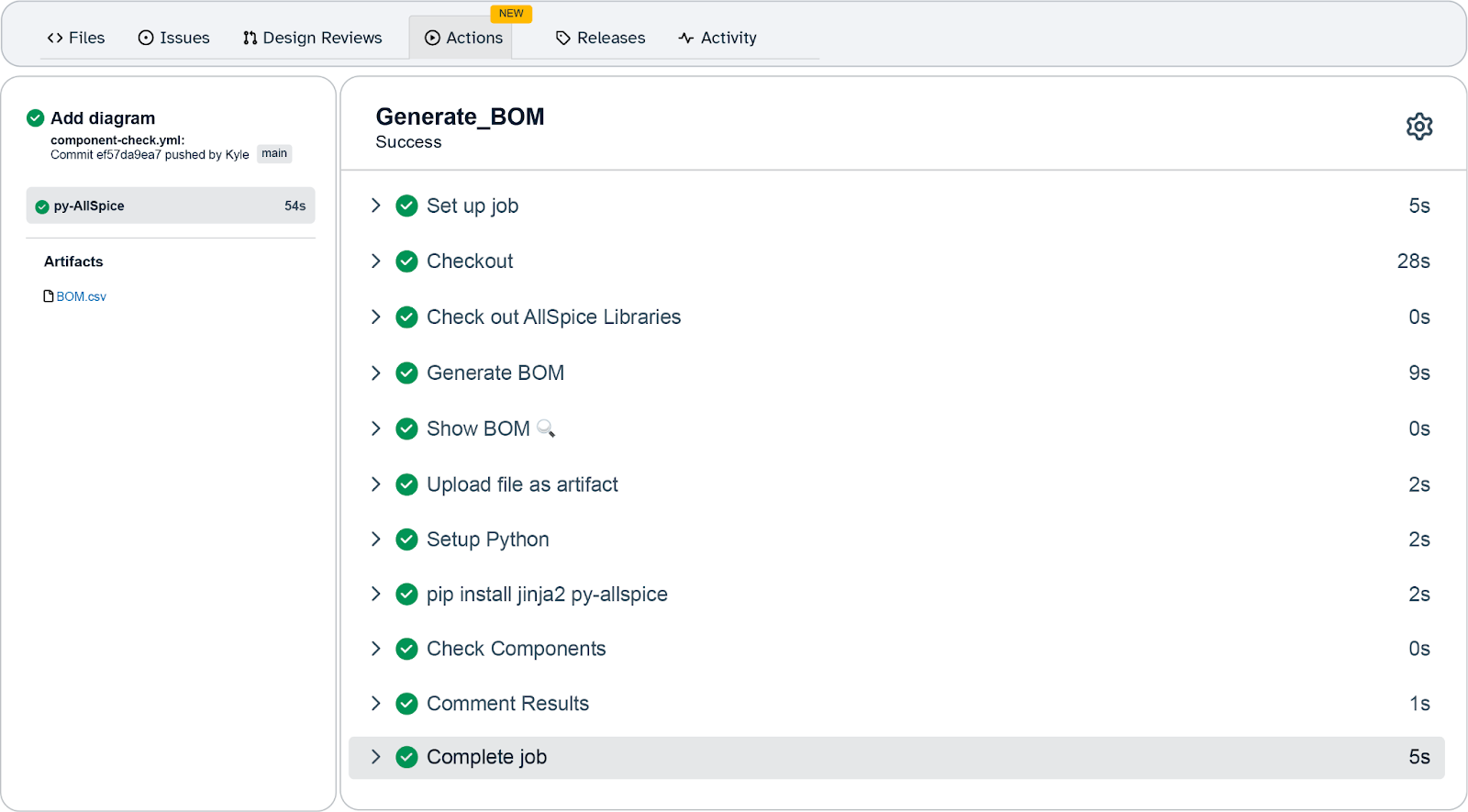
Task: Expand the Set up job step
Action: [375, 206]
